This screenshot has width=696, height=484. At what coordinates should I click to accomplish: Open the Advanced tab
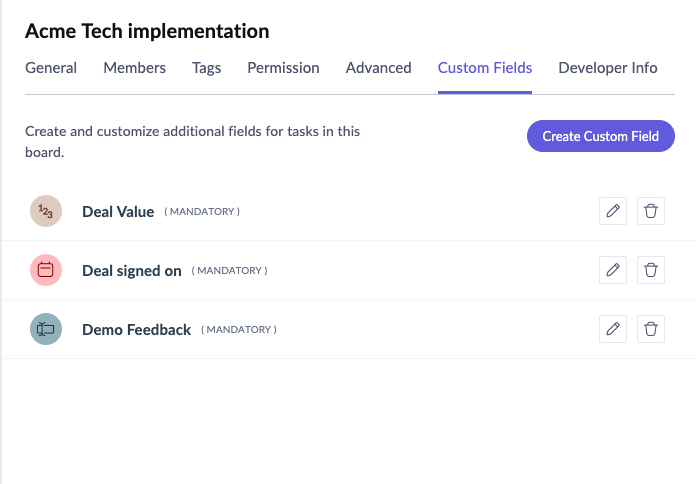(x=378, y=68)
